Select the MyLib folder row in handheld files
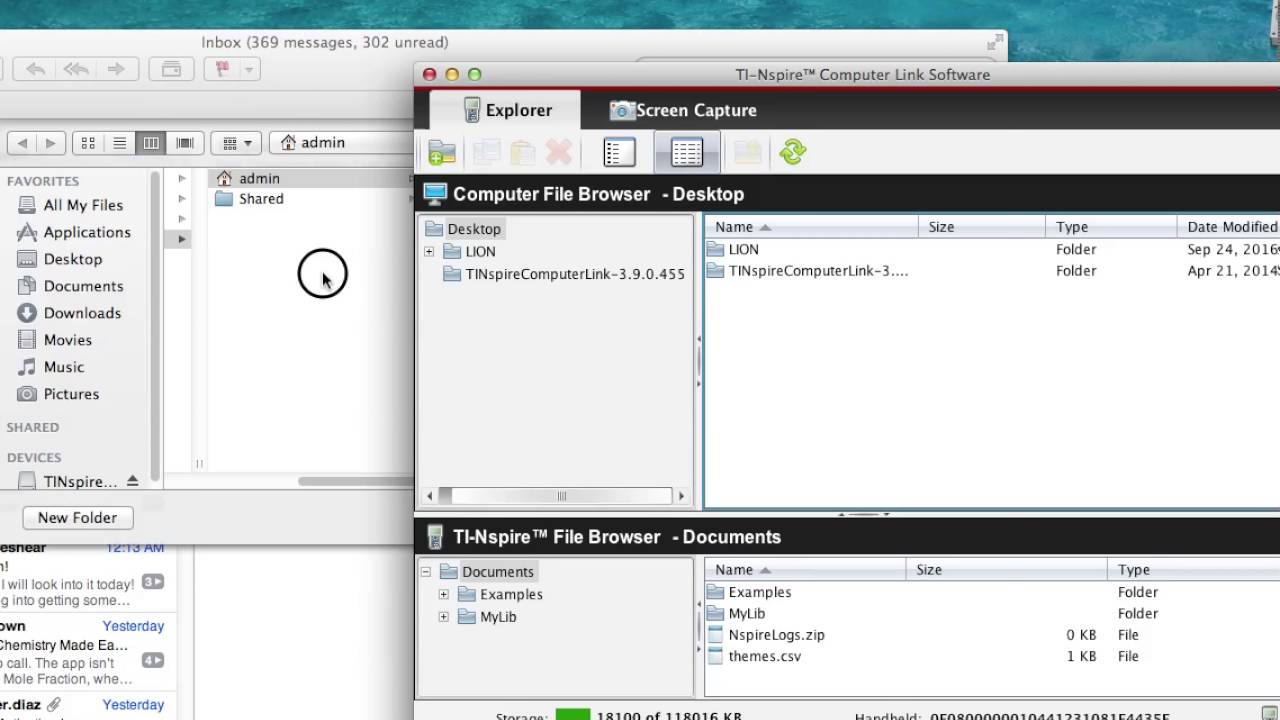Screen dimensions: 1280x720 point(992,614)
